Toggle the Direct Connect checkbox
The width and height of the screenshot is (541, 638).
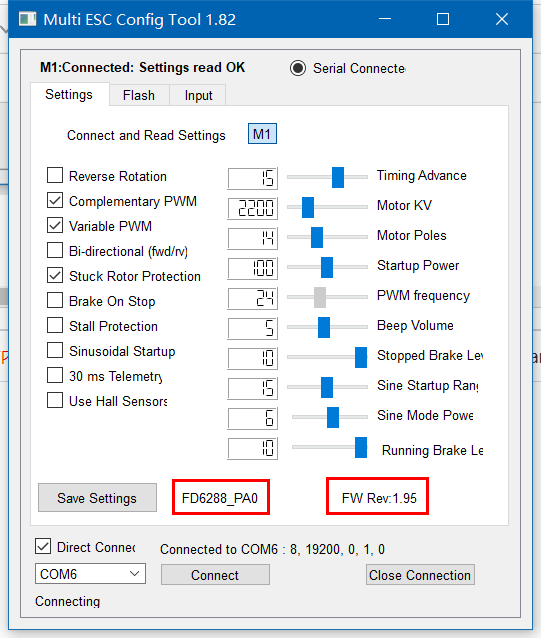pyautogui.click(x=43, y=546)
